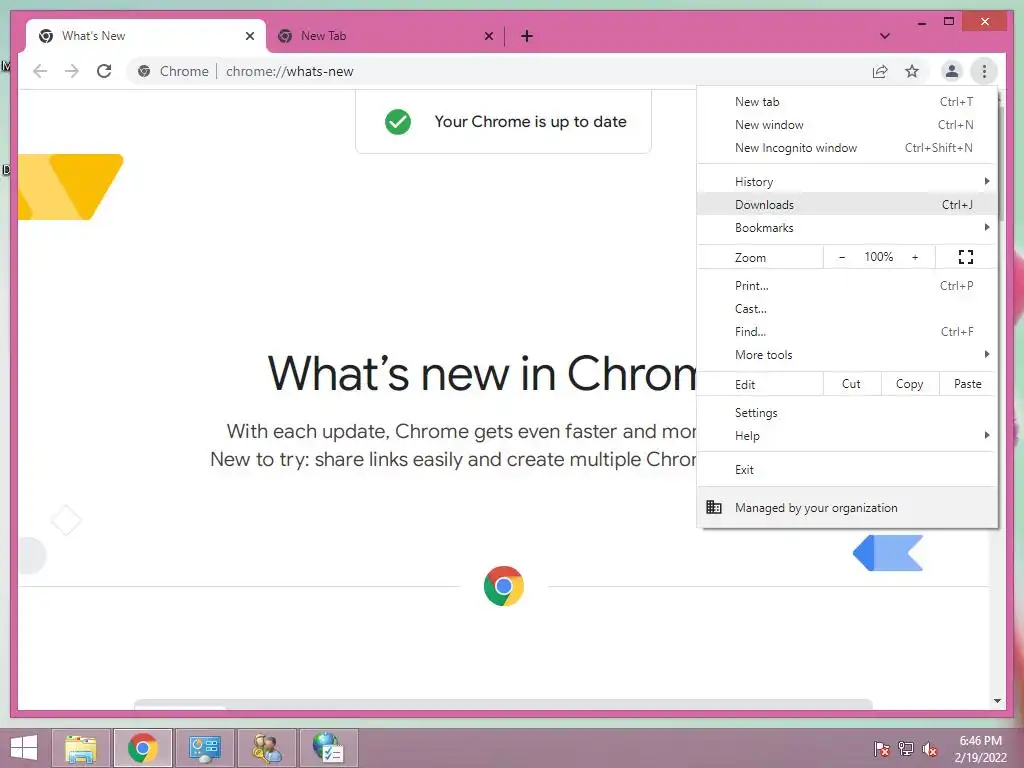Click the back navigation arrow
1024x768 pixels.
tap(40, 71)
